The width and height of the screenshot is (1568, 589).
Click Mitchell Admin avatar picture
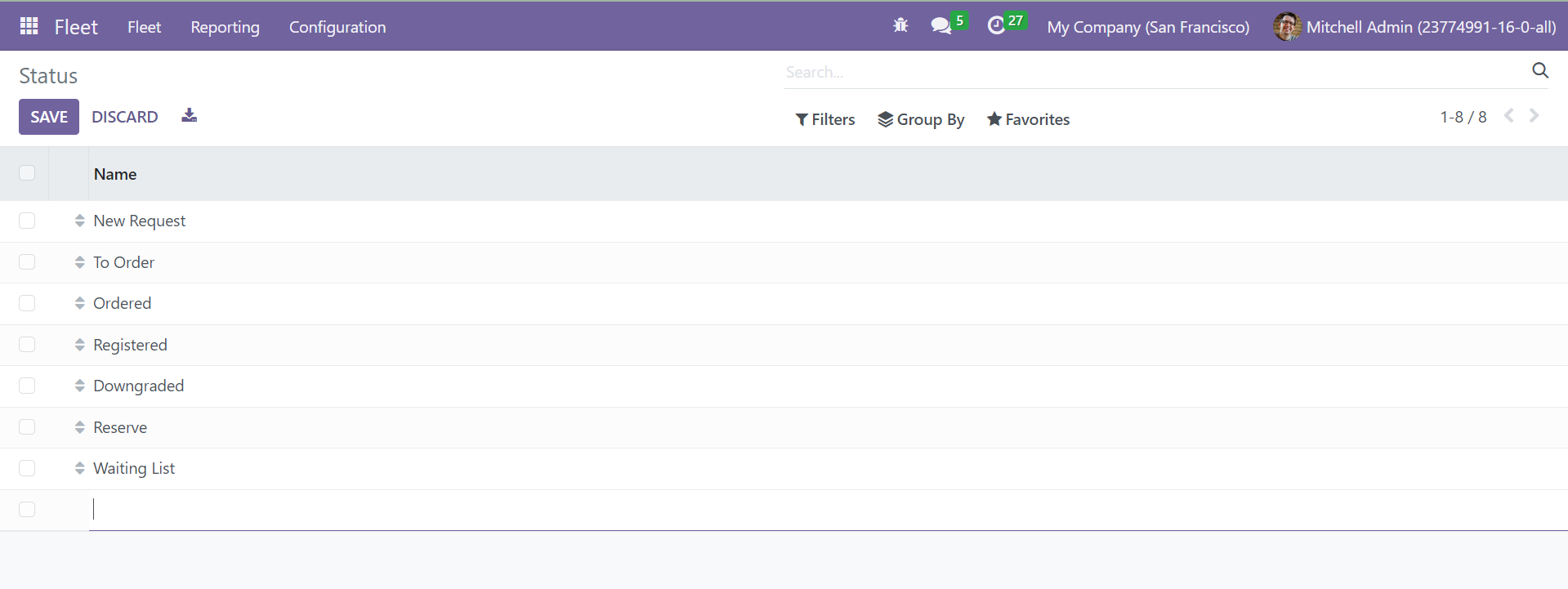1287,26
